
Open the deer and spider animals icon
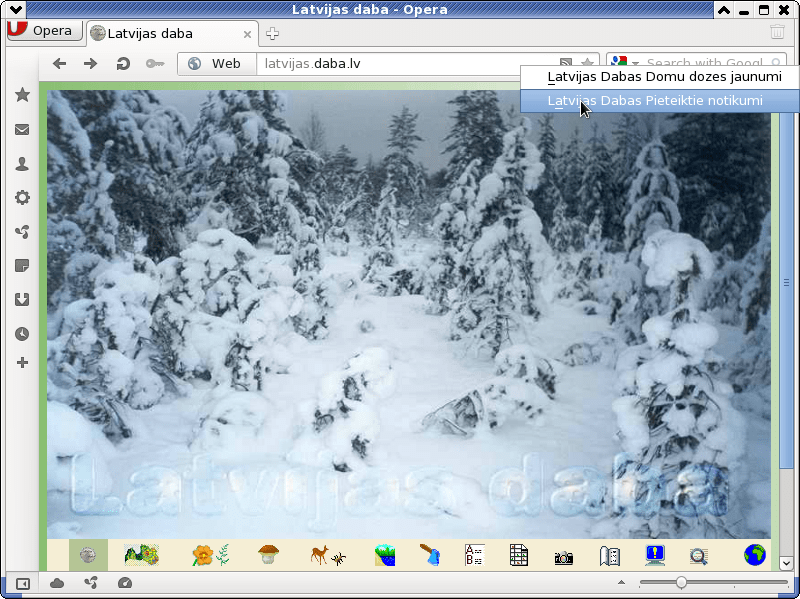point(328,555)
